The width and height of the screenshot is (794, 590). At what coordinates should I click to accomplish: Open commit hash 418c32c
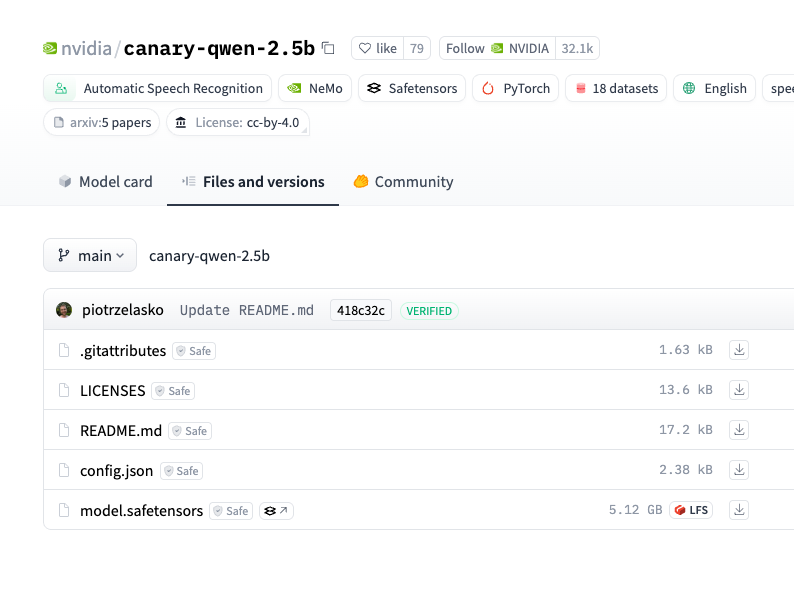360,311
